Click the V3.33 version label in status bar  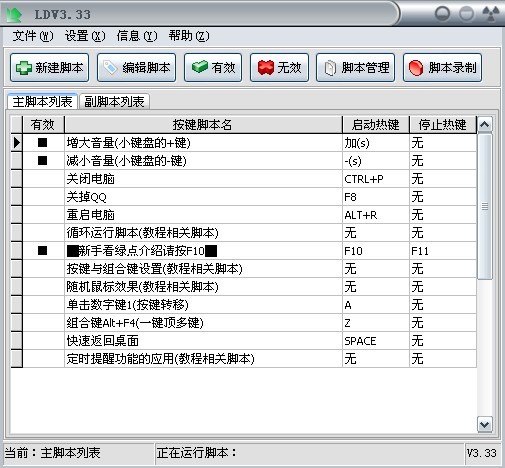(x=481, y=453)
